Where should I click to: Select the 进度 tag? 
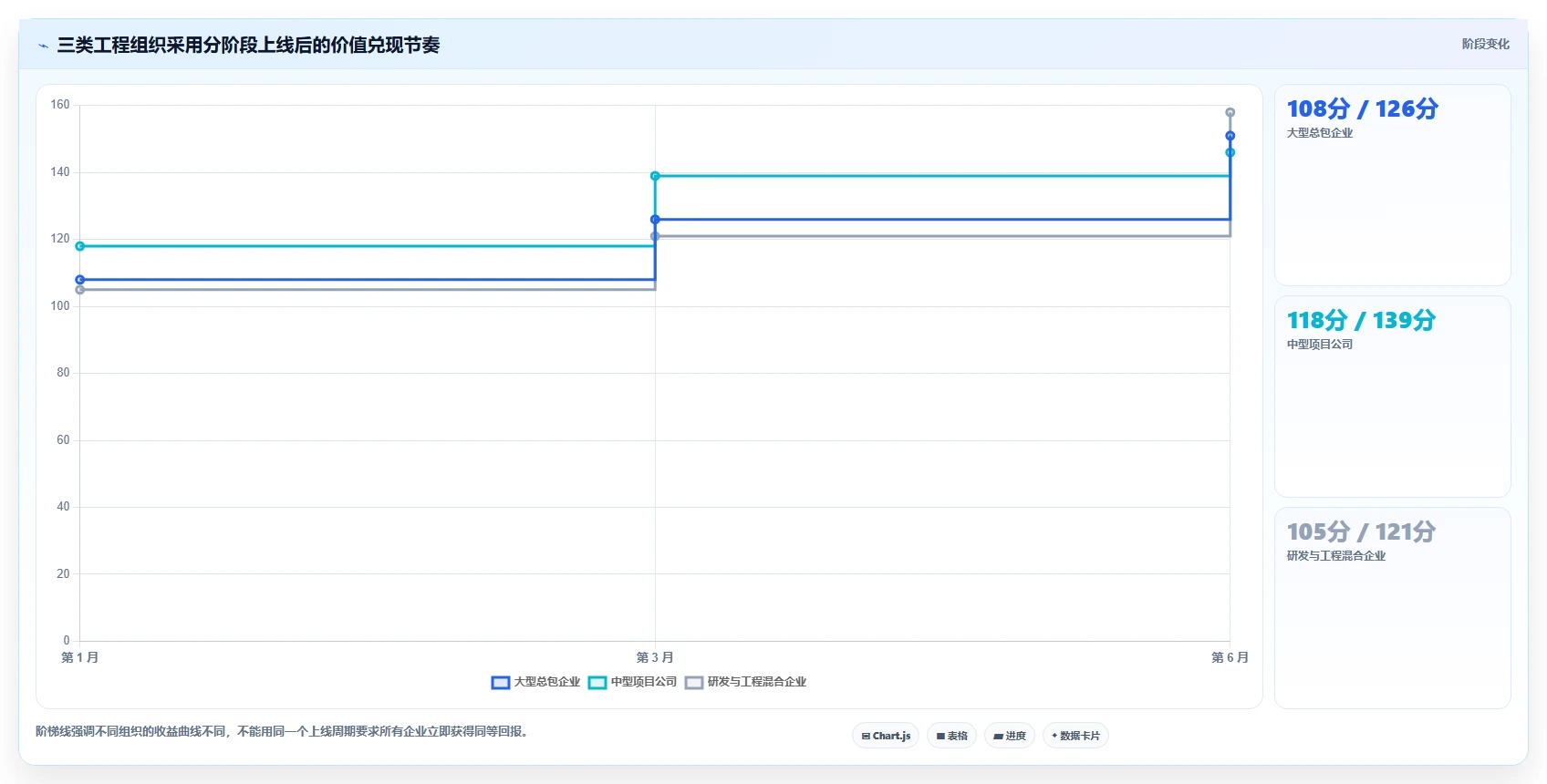coord(1010,736)
